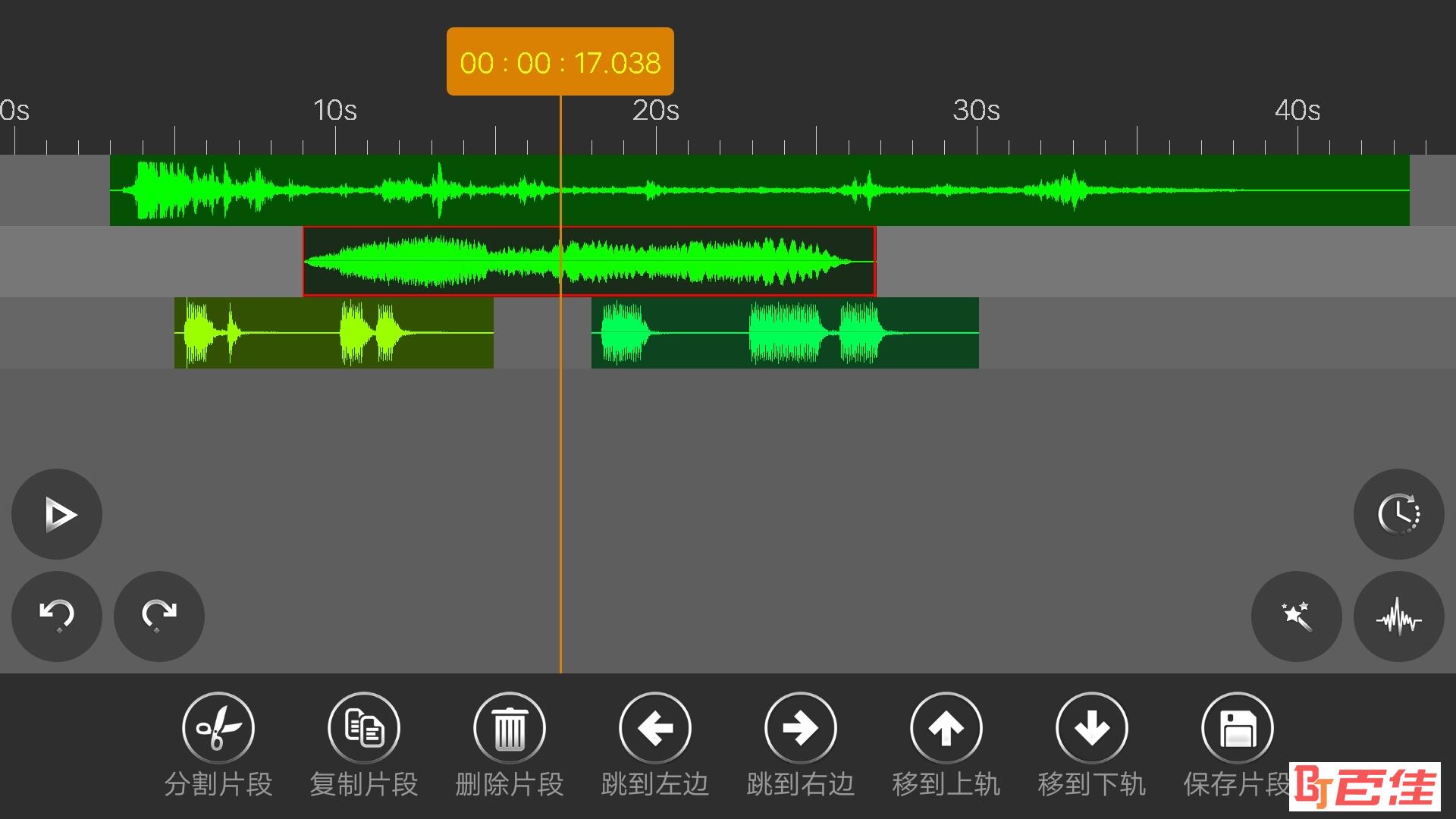1456x819 pixels.
Task: Select the long clip on the top track
Action: 760,190
